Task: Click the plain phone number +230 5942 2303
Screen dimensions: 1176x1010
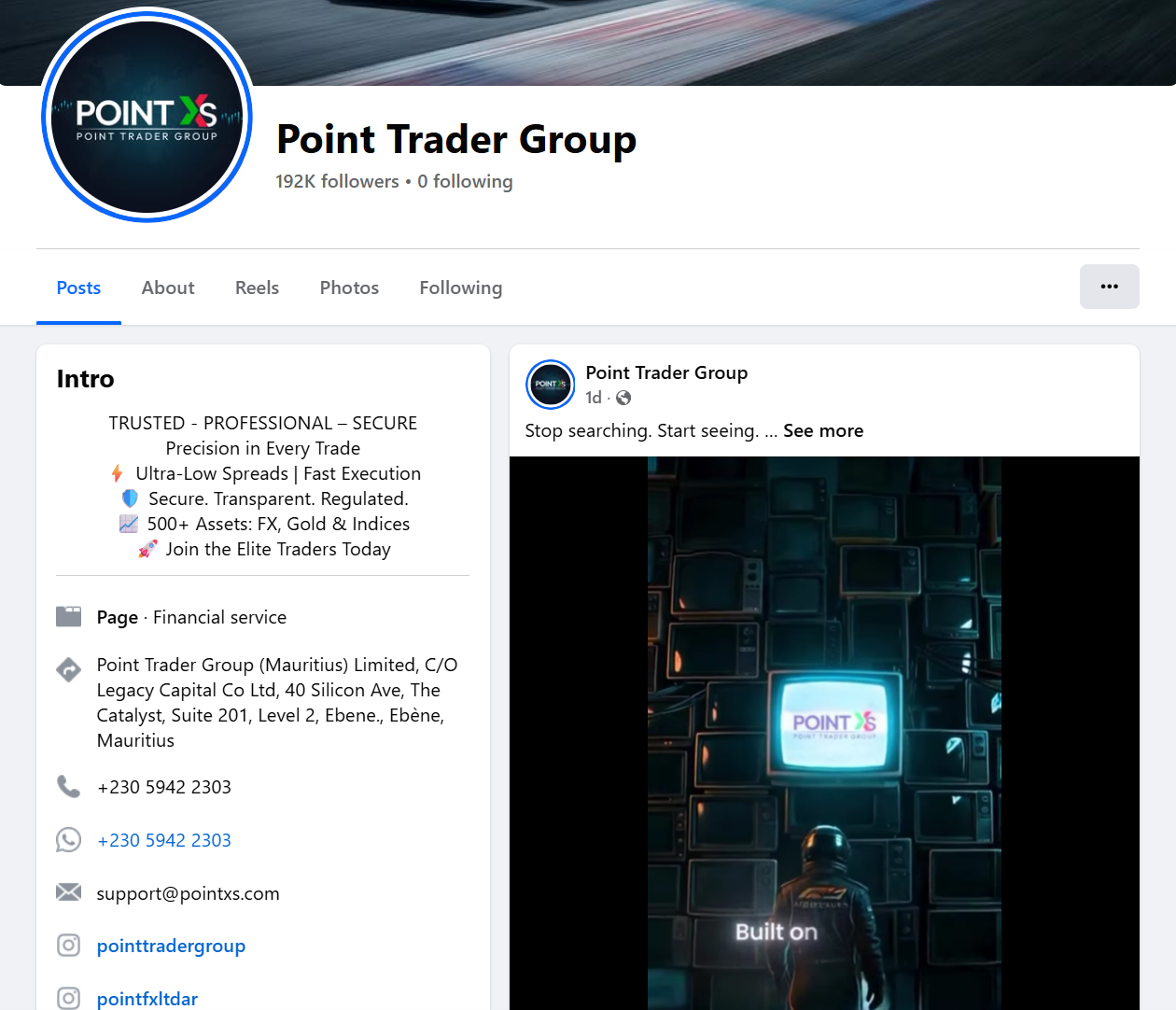Action: 164,787
